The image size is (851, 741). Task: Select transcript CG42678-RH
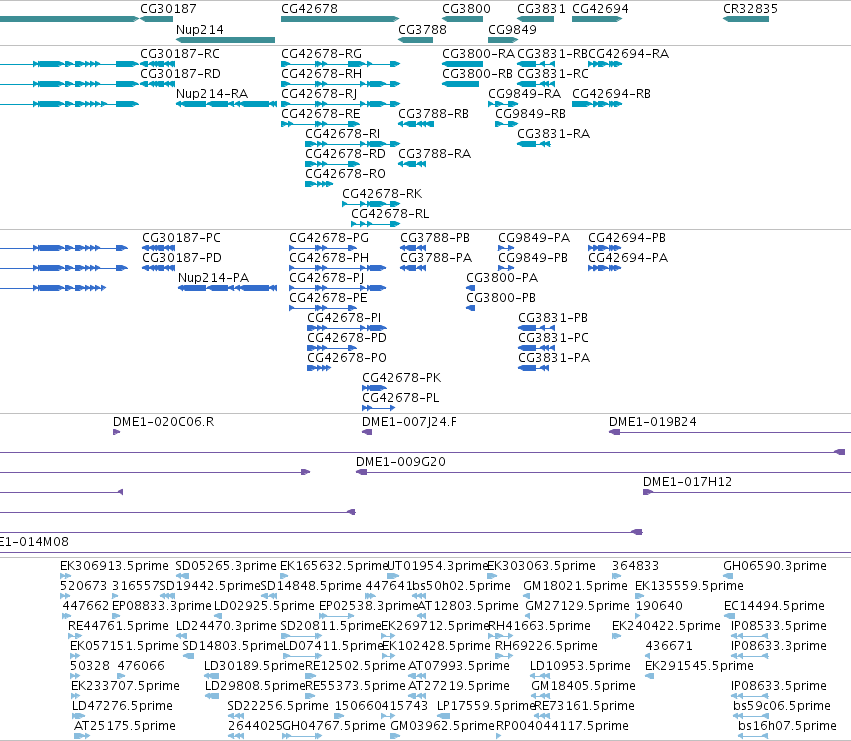(321, 74)
